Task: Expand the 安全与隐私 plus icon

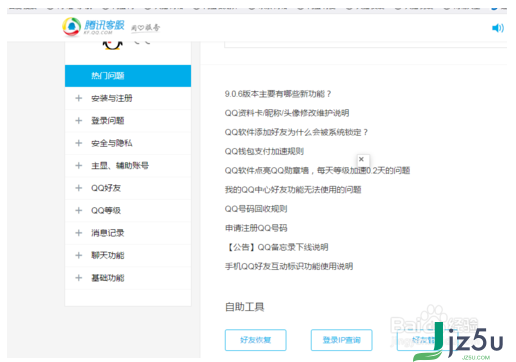Action: coord(79,143)
